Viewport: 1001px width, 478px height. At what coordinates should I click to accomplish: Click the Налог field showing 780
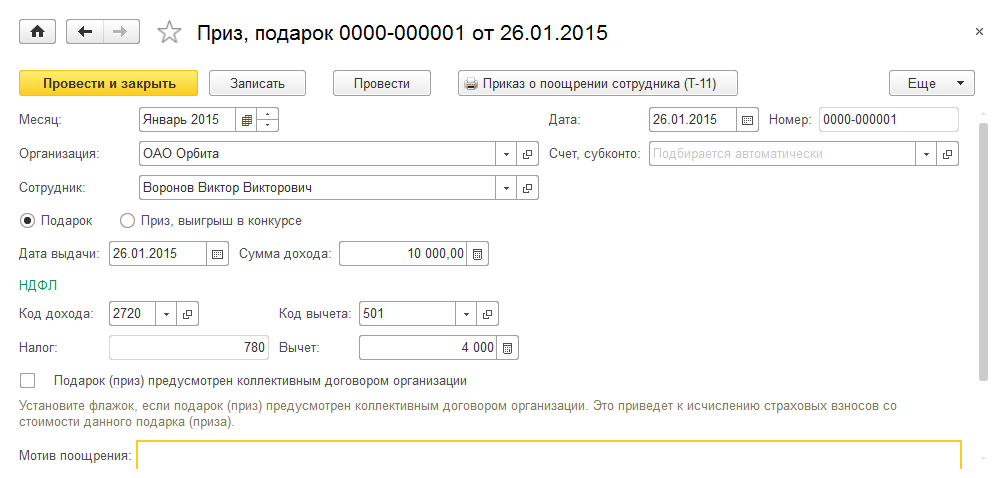point(189,348)
